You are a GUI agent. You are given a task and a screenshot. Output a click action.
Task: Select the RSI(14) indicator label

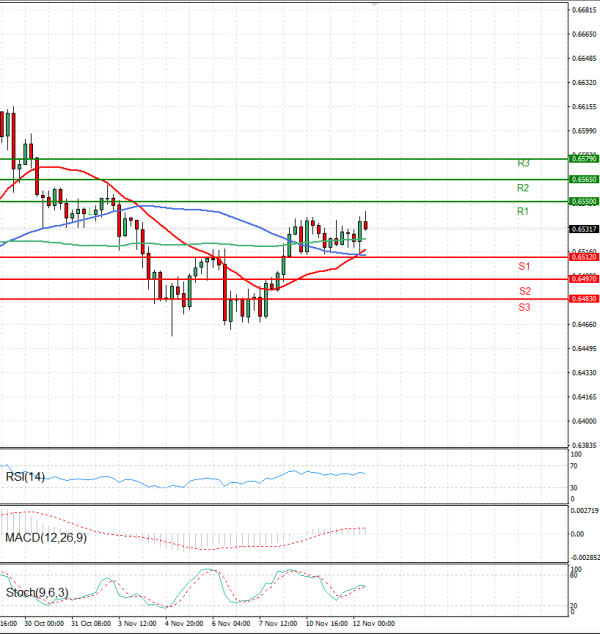[x=26, y=477]
